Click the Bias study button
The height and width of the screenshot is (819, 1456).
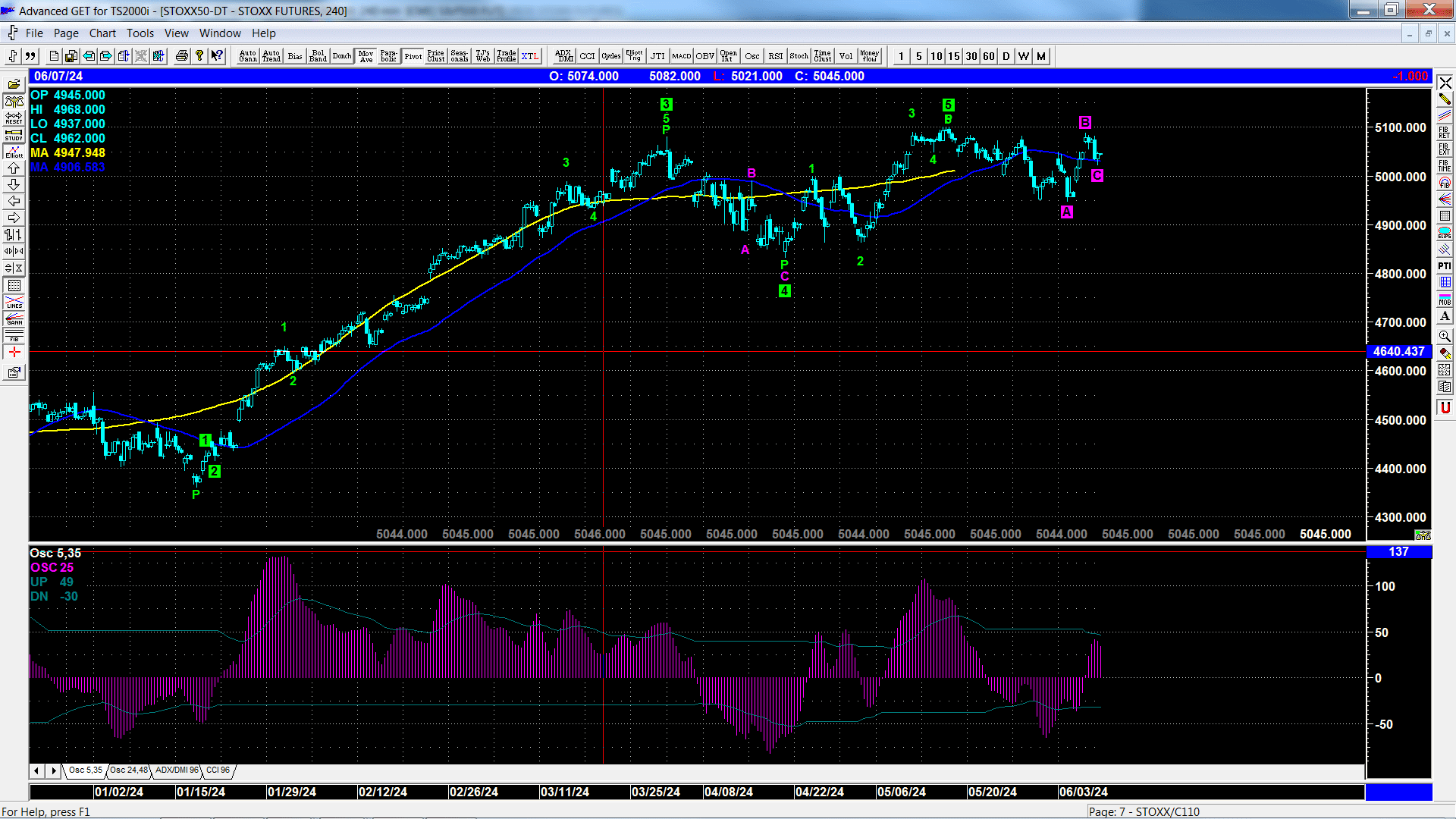(x=295, y=56)
